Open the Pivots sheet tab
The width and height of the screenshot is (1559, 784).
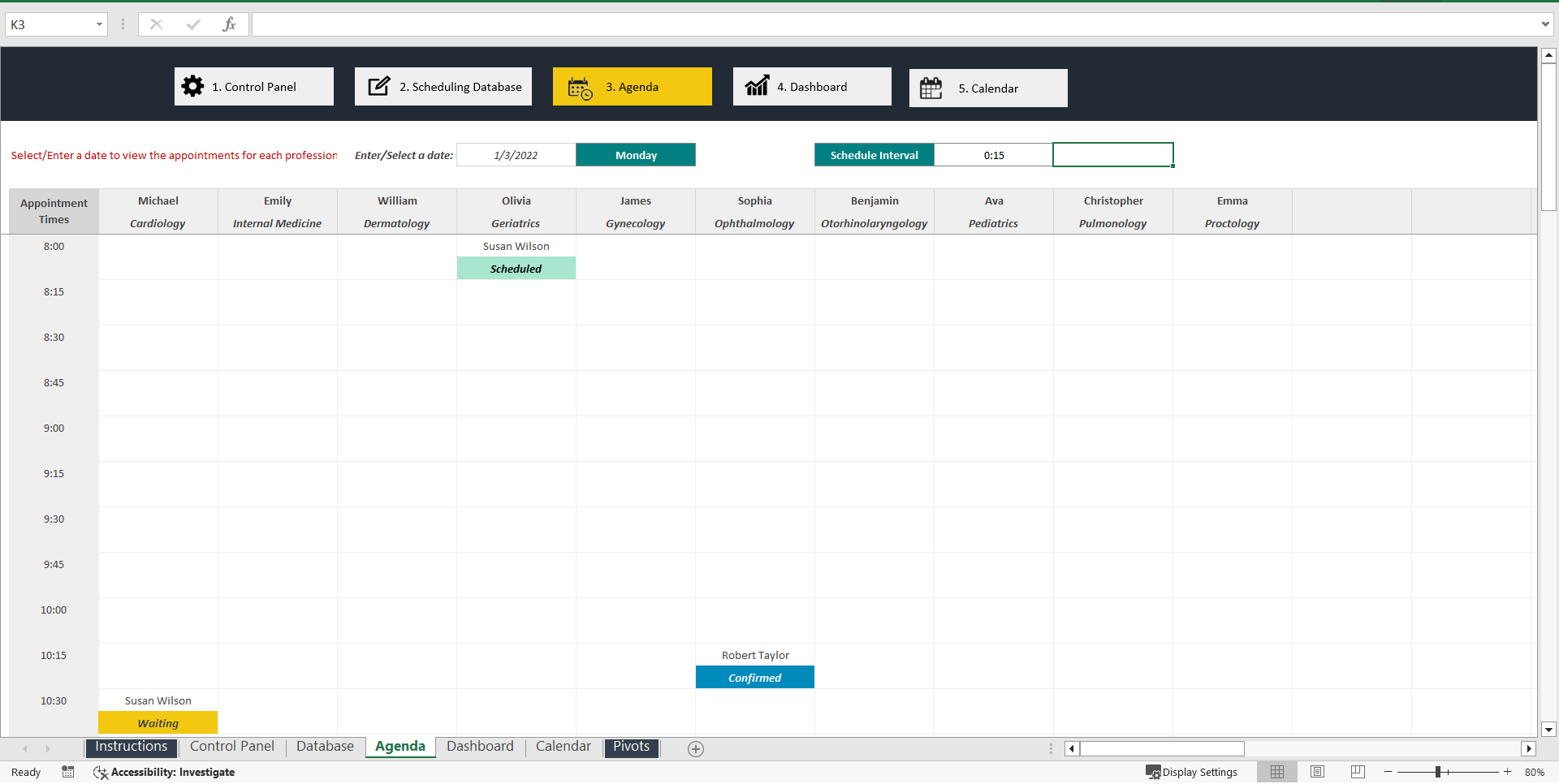pyautogui.click(x=631, y=746)
